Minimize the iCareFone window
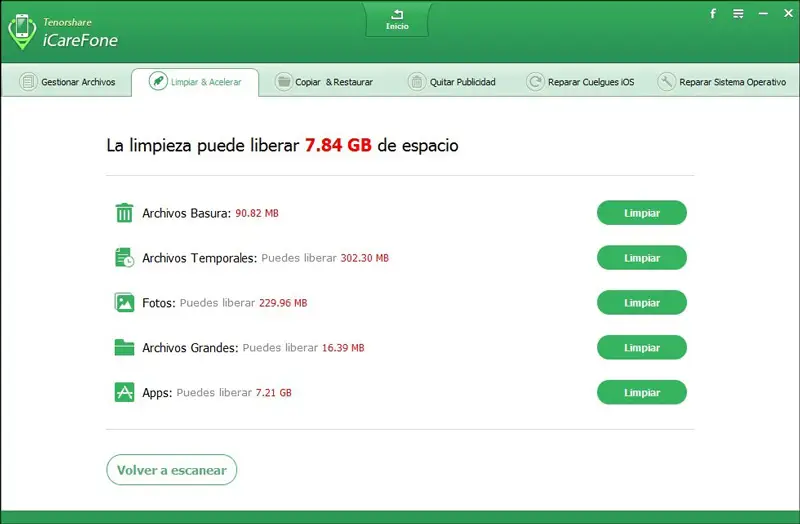 tap(763, 14)
